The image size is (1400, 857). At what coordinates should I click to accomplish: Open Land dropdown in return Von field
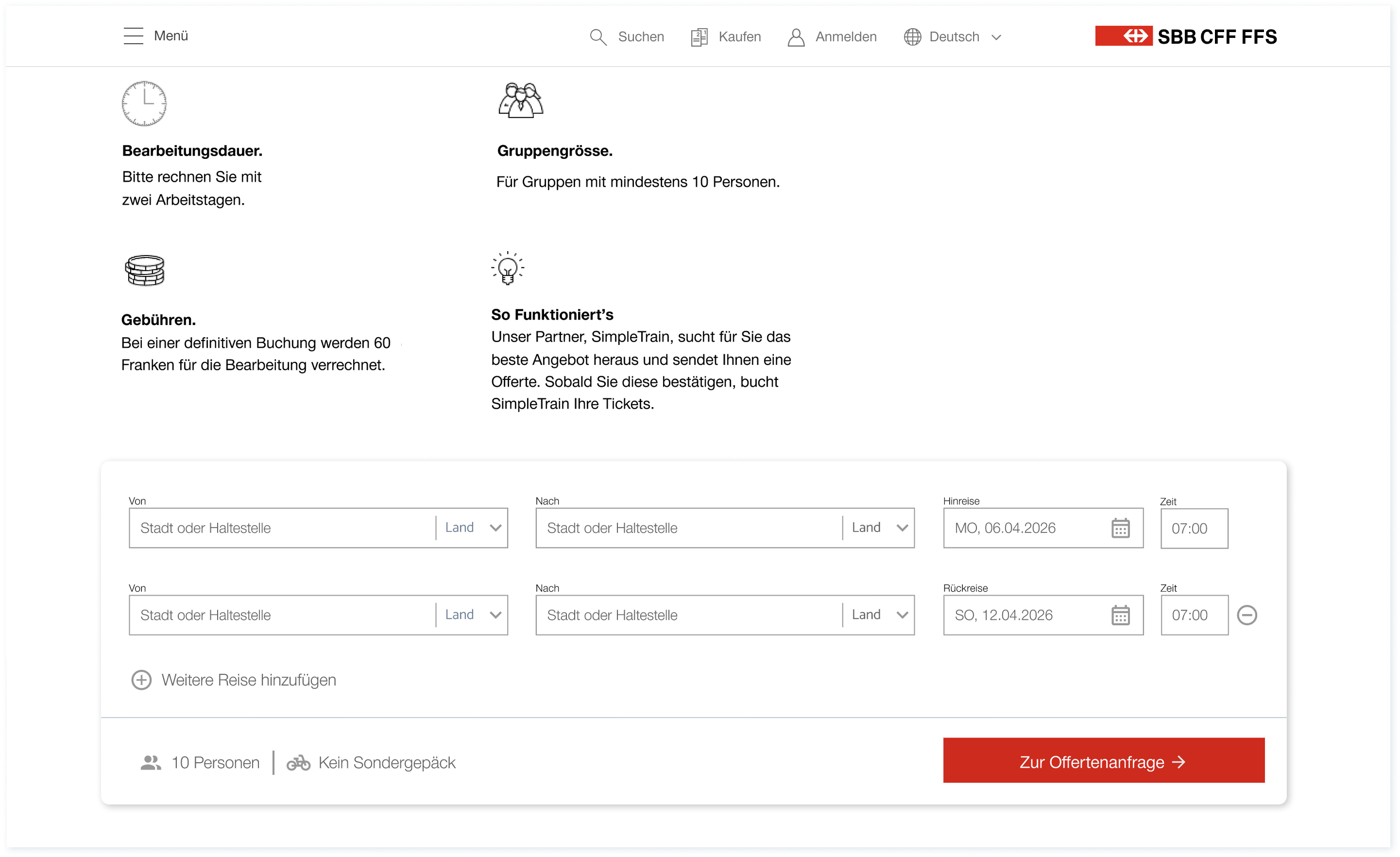[x=473, y=615]
